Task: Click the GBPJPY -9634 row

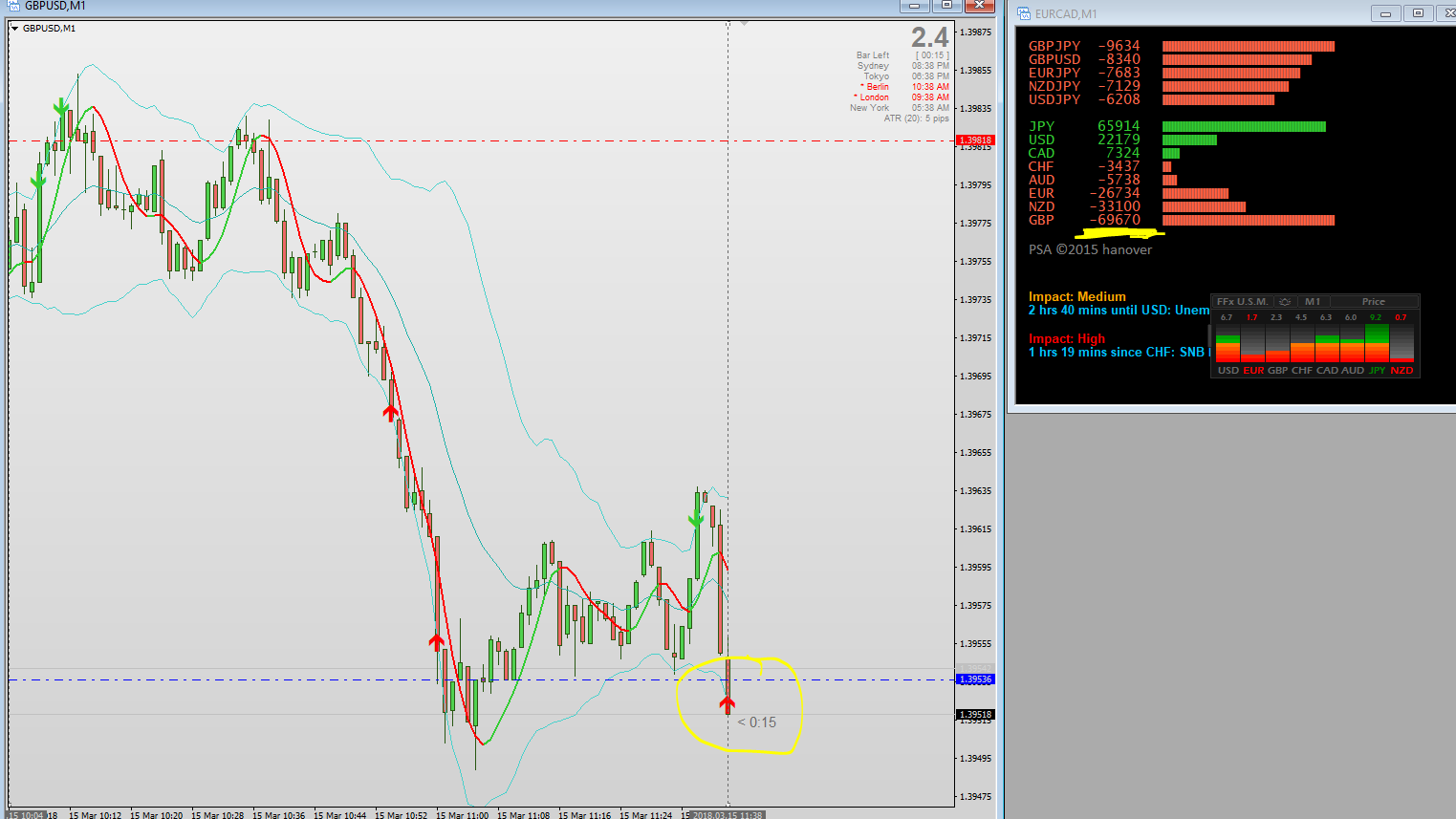Action: [x=1181, y=46]
